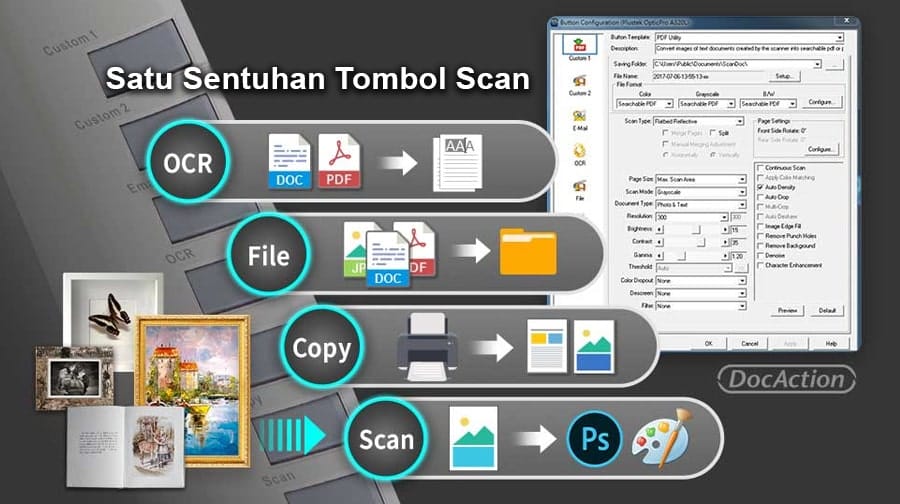The width and height of the screenshot is (900, 504).
Task: Tick the Split checkbox under Scan Type
Action: coord(713,133)
